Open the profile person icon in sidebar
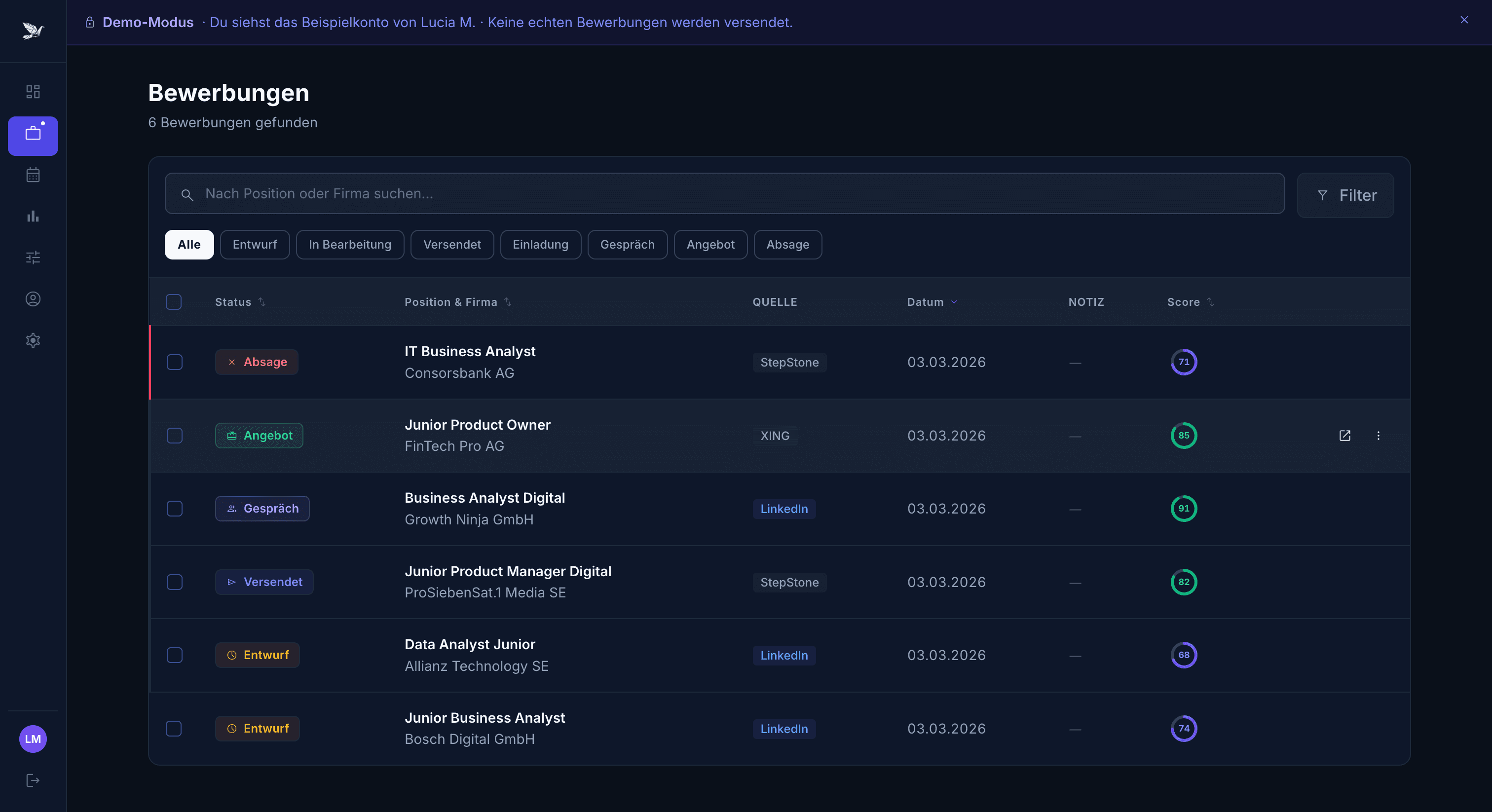This screenshot has width=1492, height=812. click(x=33, y=299)
